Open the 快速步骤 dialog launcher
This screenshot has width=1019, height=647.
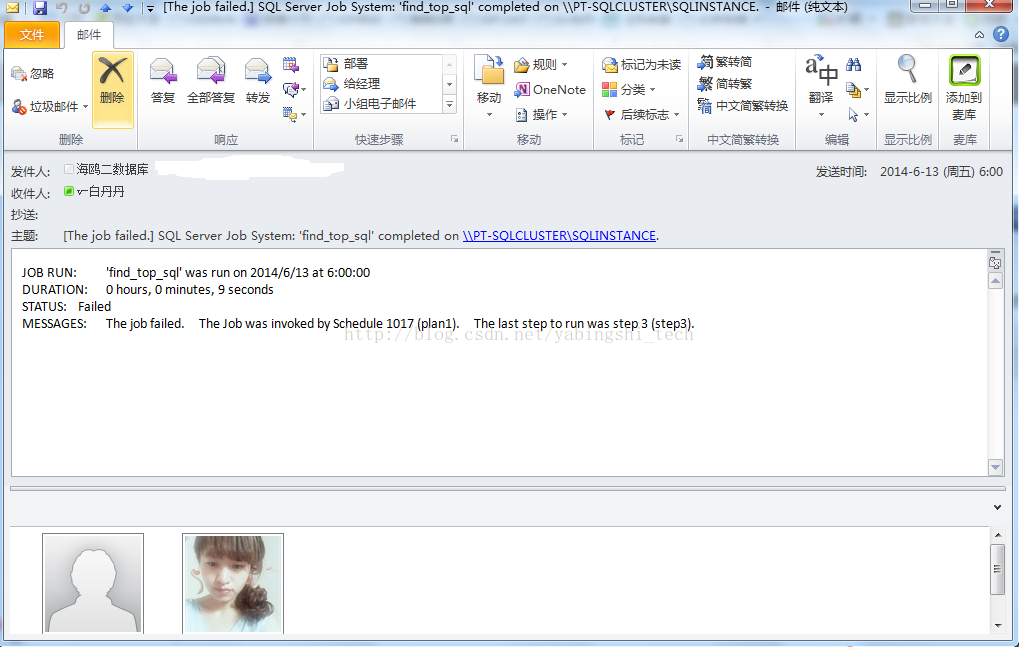click(x=454, y=139)
